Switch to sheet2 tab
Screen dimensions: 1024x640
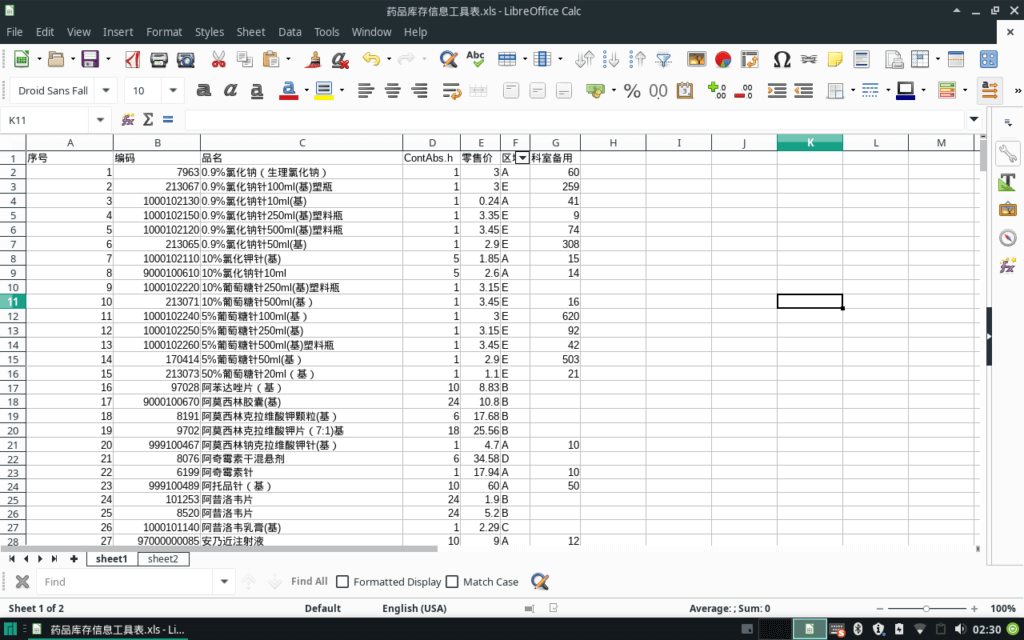coord(163,559)
